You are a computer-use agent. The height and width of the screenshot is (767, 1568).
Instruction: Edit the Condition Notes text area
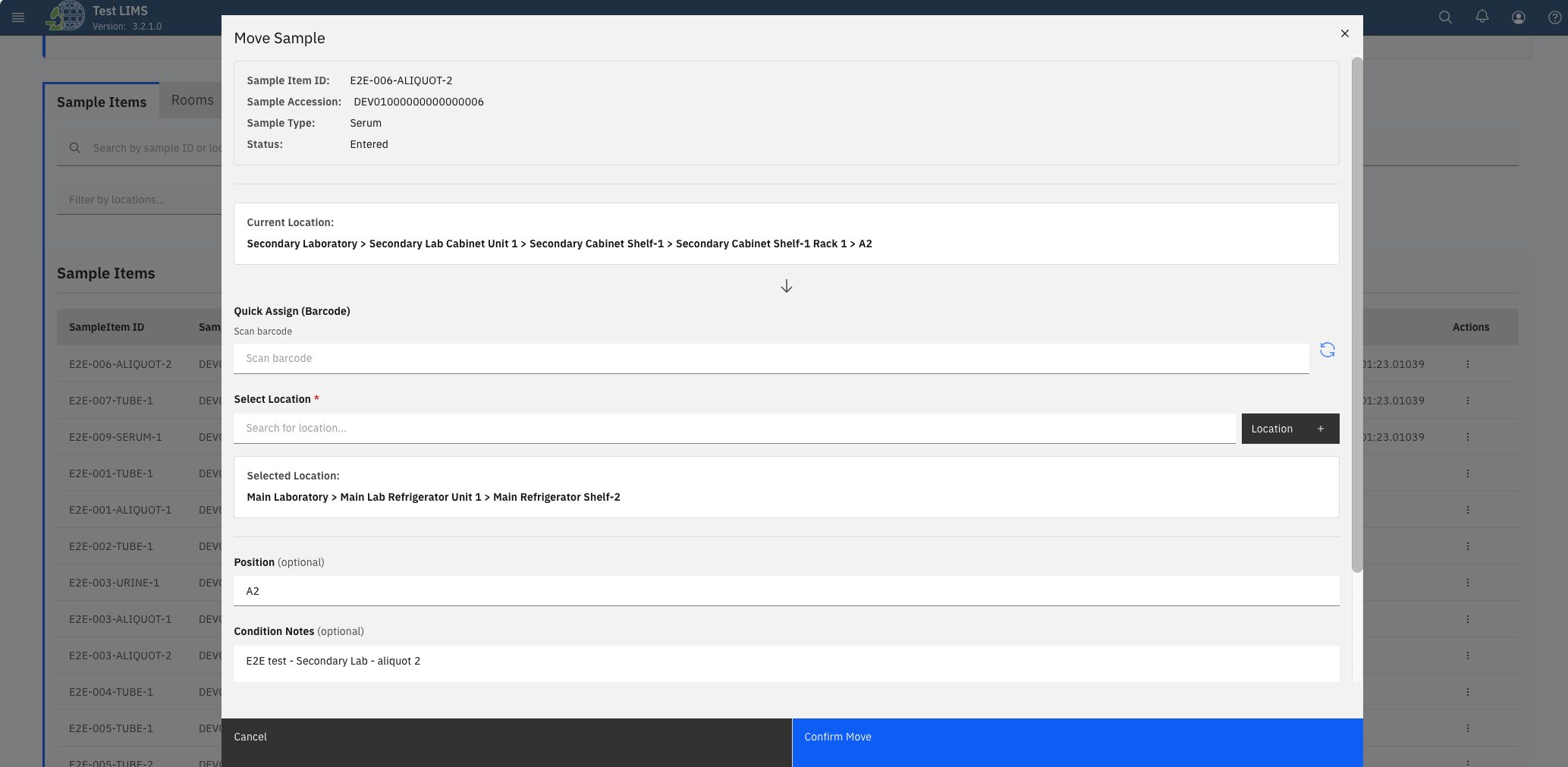[x=786, y=664]
